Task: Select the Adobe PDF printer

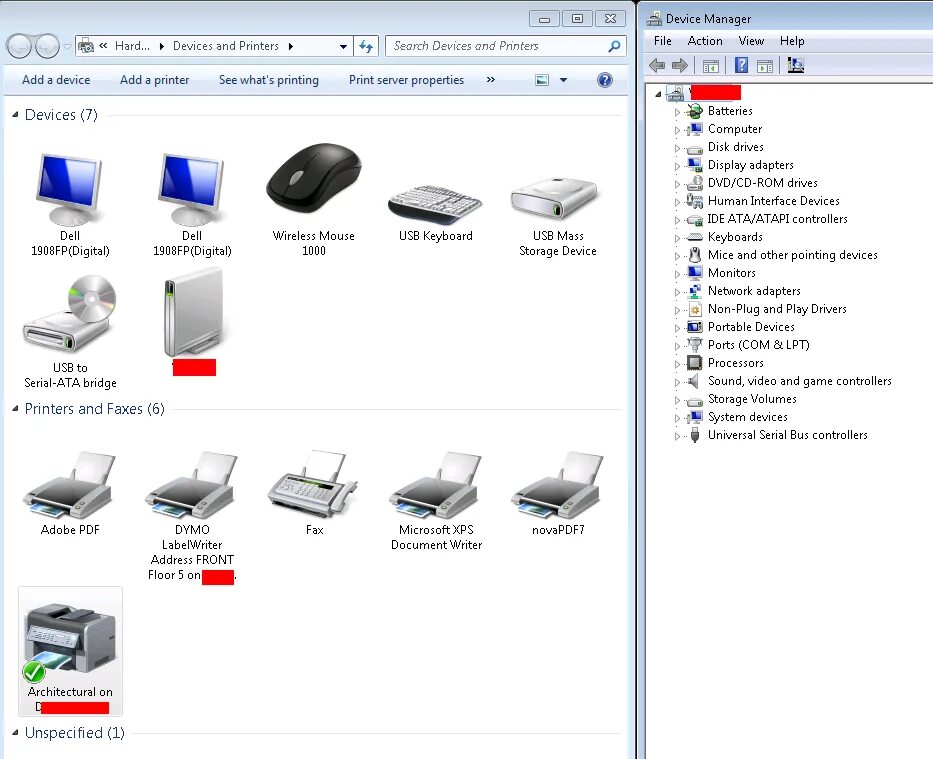Action: coord(70,494)
